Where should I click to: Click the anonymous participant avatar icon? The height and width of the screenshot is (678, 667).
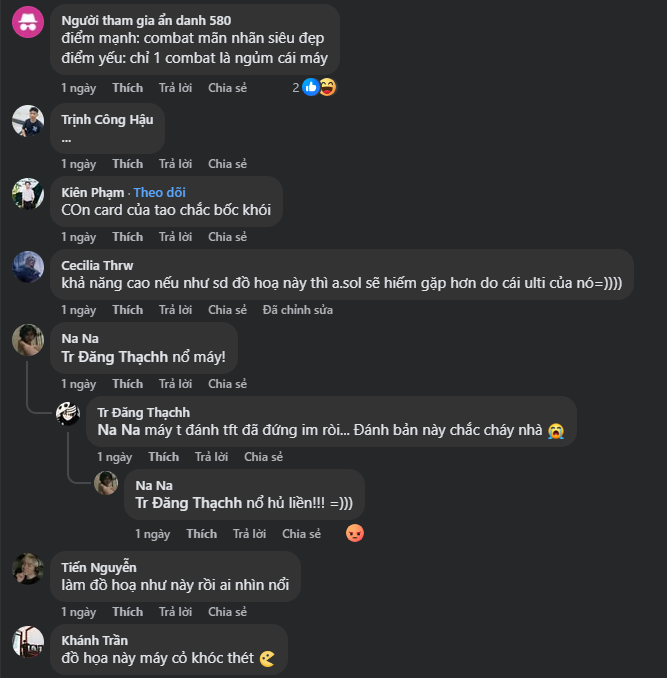[28, 22]
